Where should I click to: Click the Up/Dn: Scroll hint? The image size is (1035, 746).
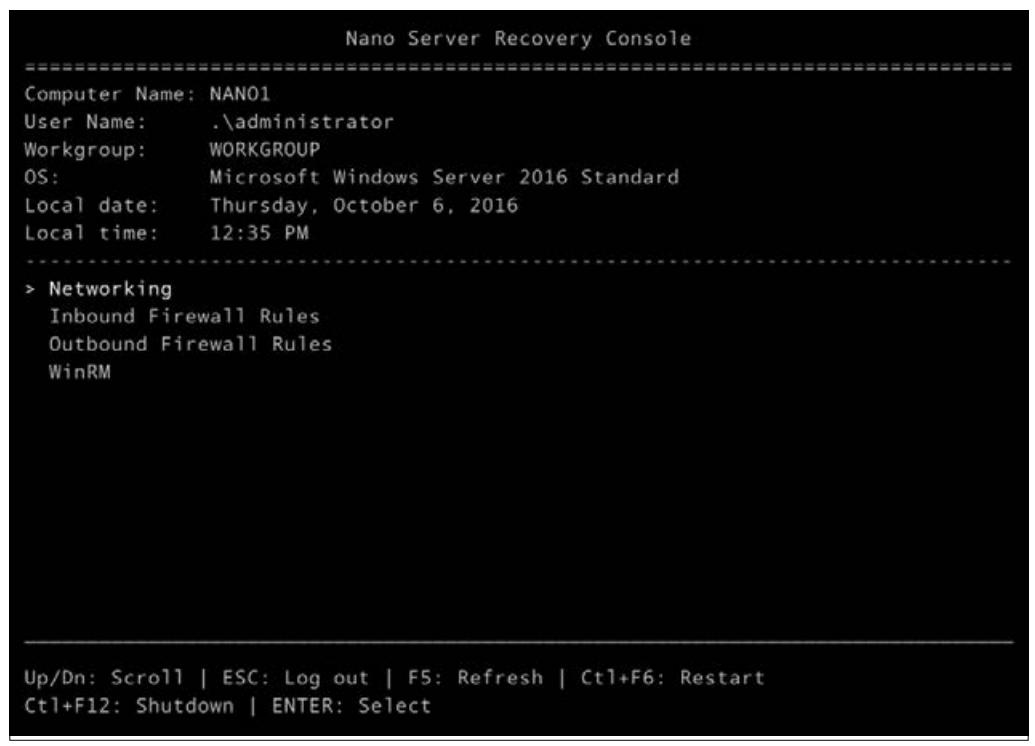(104, 678)
